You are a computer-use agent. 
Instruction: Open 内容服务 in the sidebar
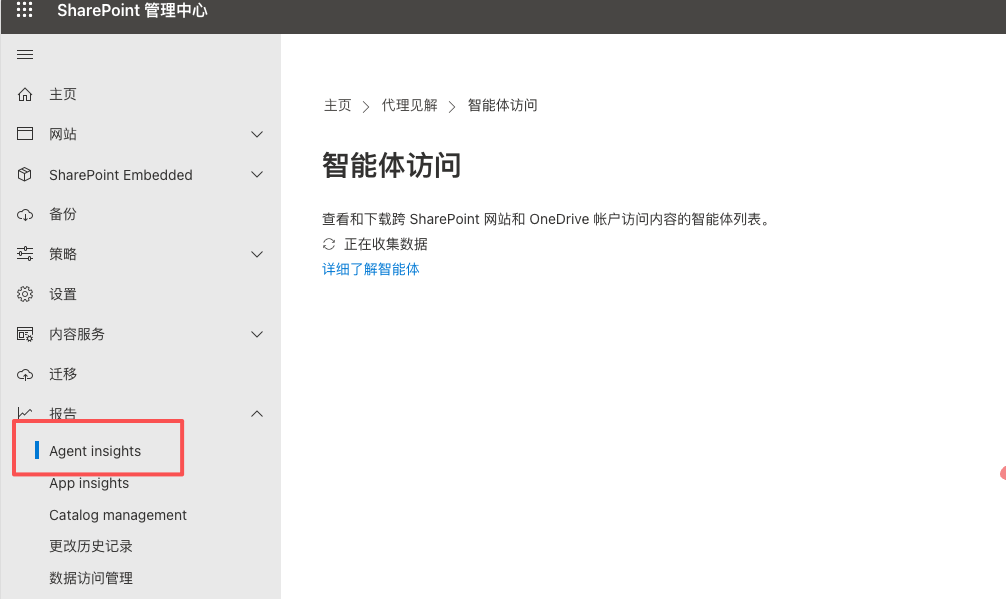77,334
